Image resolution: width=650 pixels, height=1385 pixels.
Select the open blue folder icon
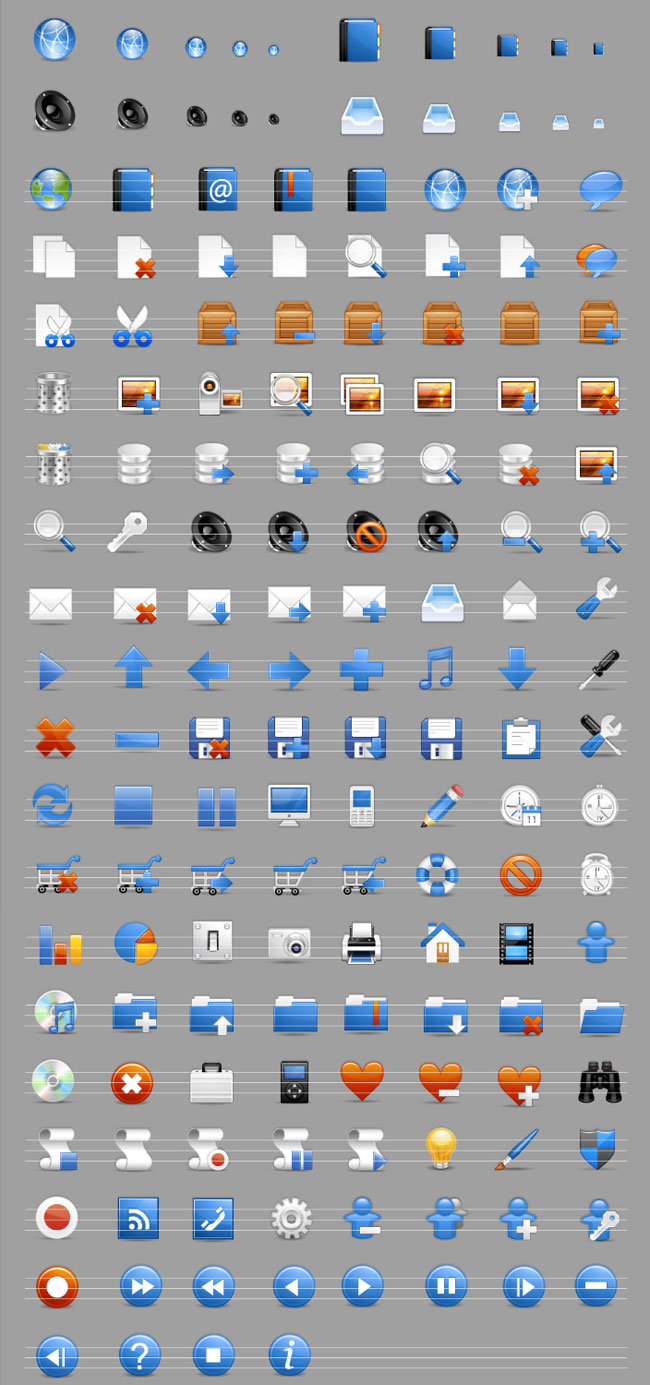tap(602, 1015)
